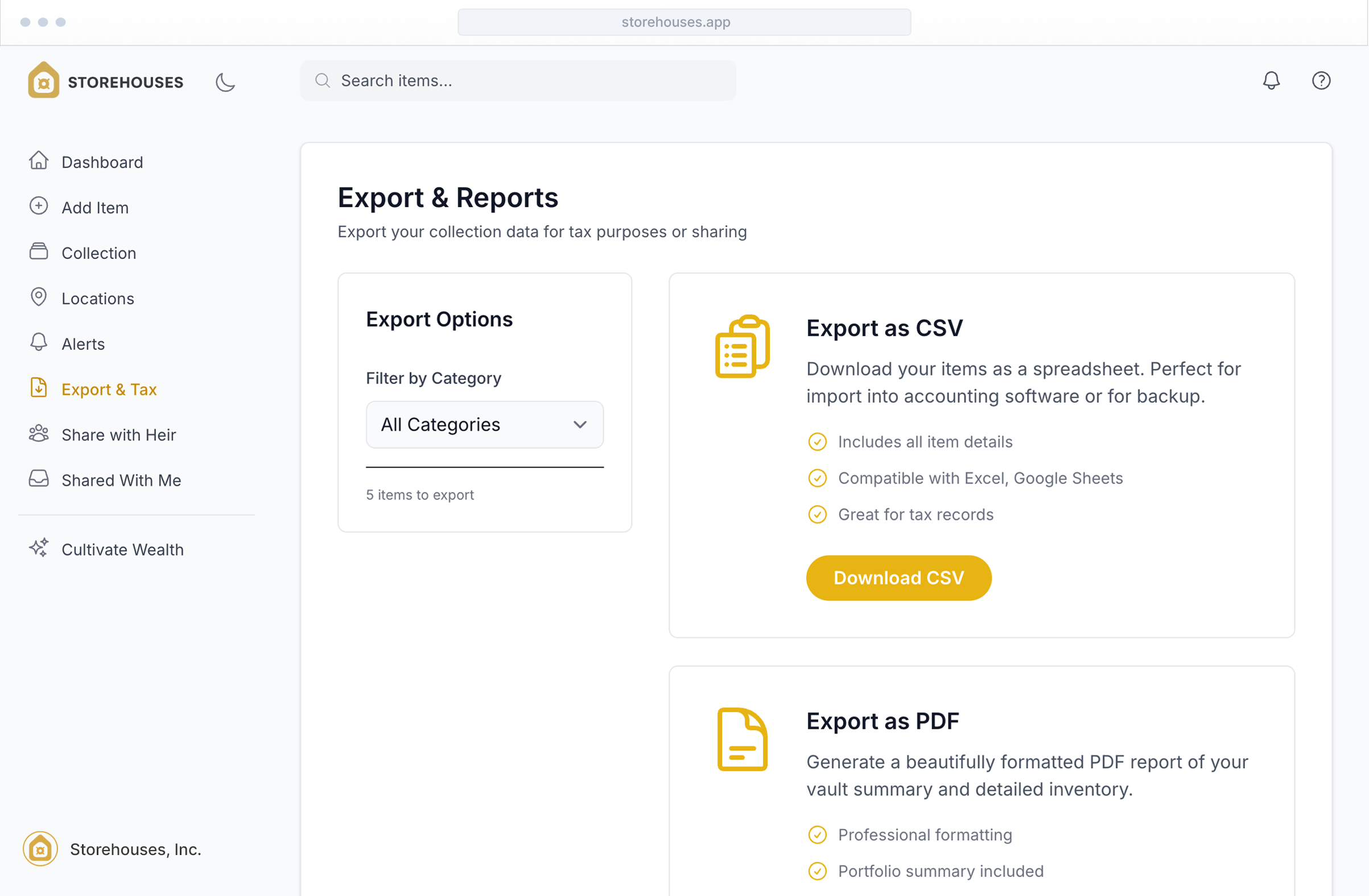The image size is (1369, 896).
Task: Click the Cultivate Wealth sparkle icon
Action: pos(39,548)
